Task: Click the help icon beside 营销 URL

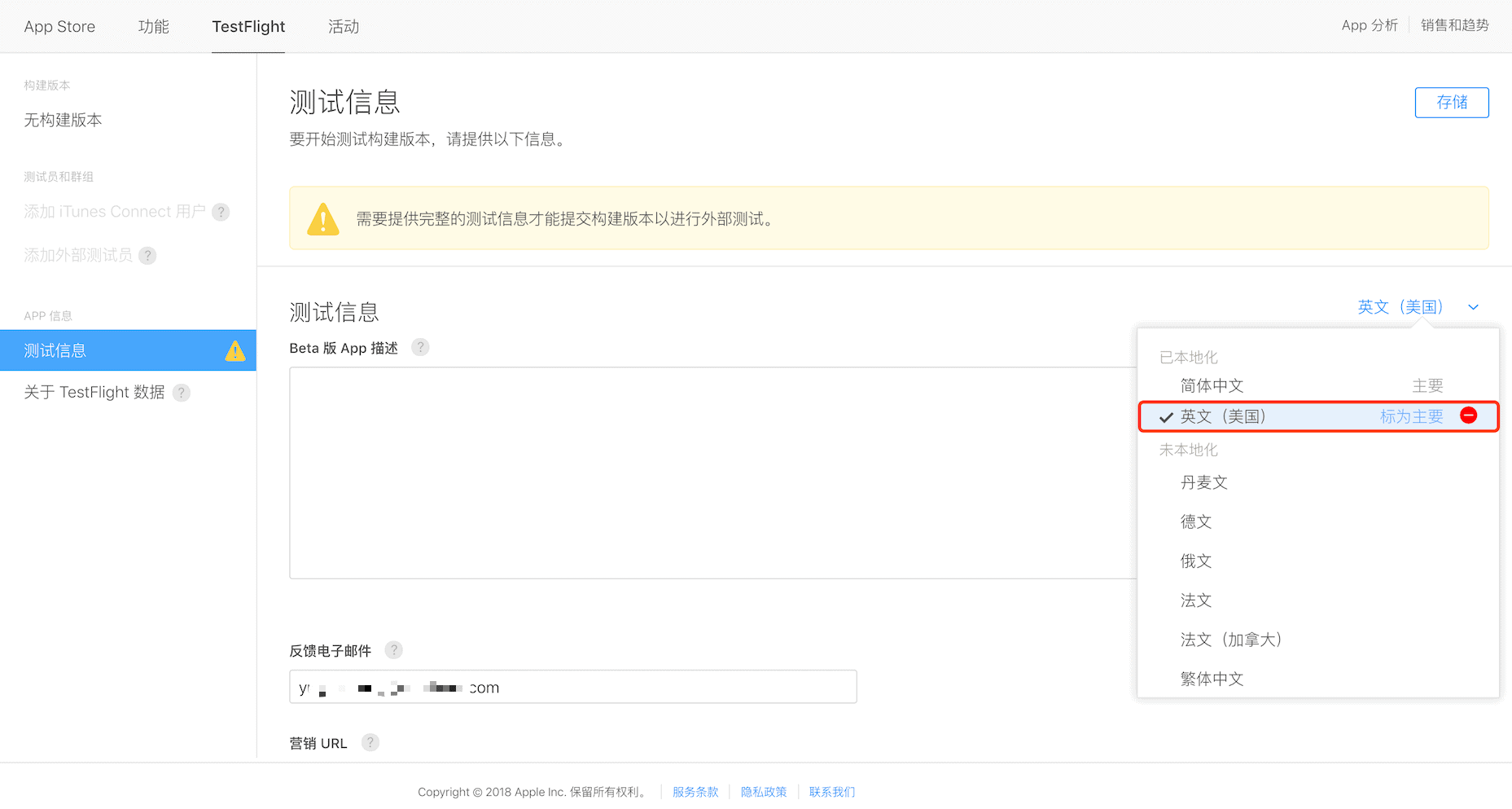Action: pos(370,743)
